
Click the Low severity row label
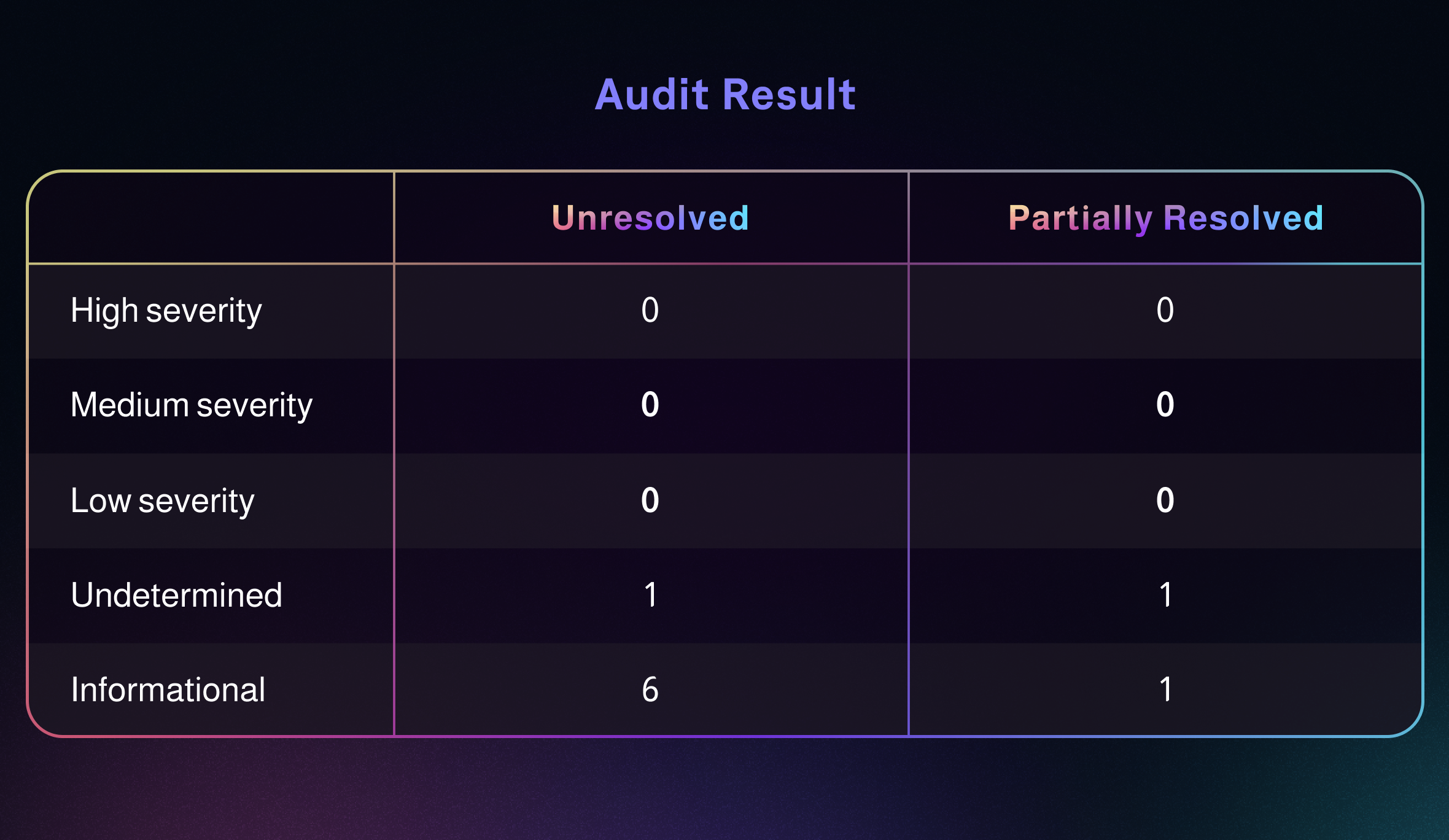[162, 500]
